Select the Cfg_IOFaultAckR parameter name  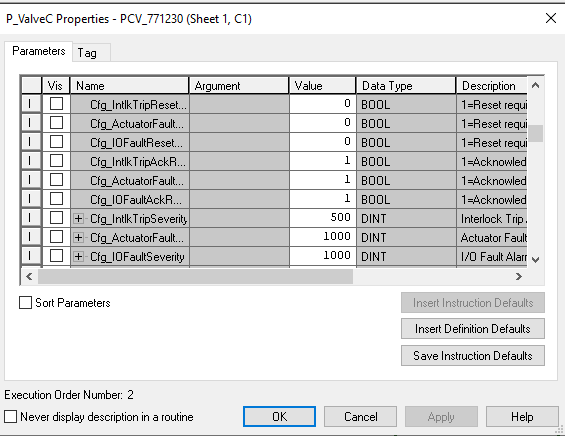point(136,200)
